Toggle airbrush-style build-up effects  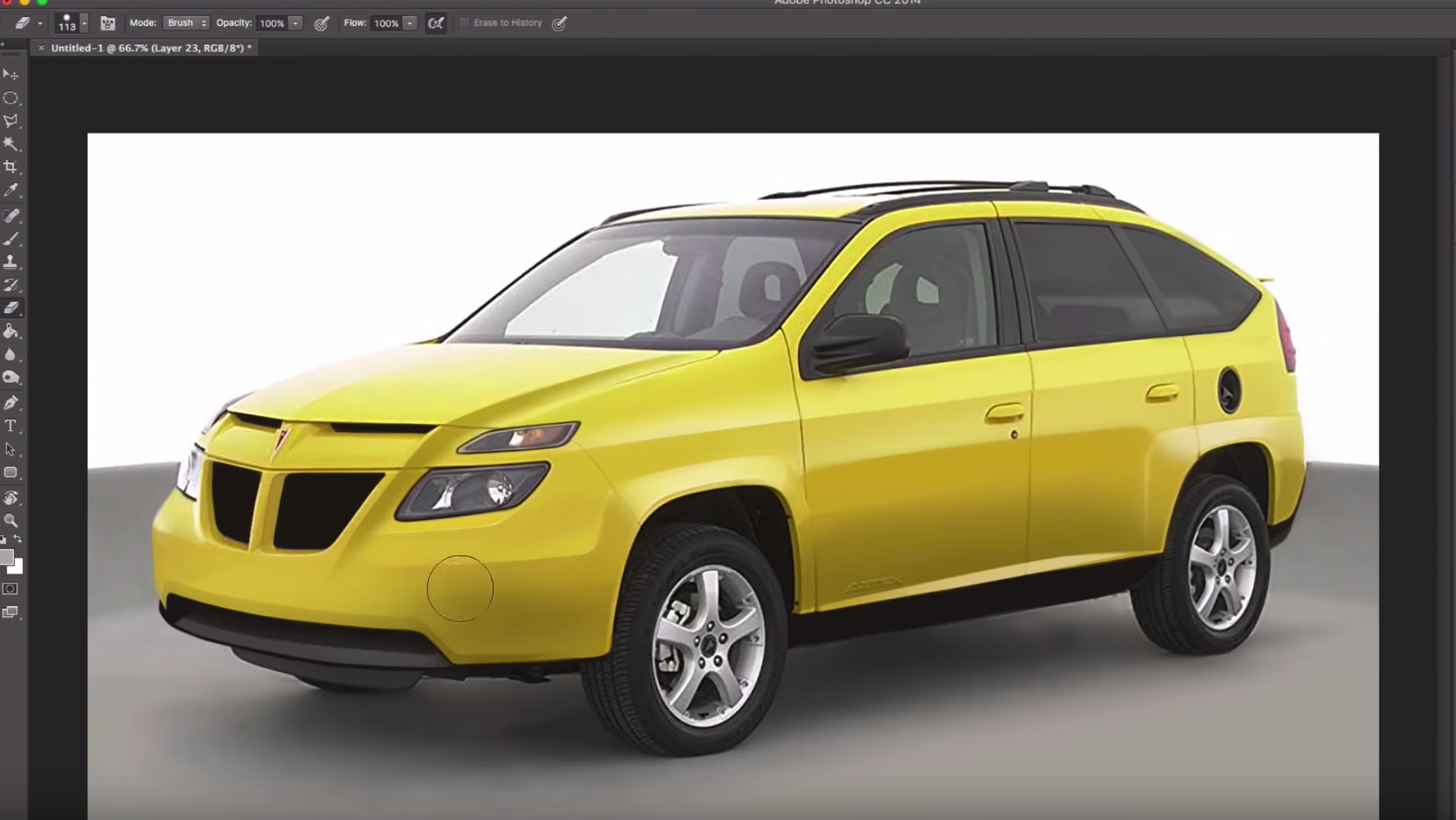(435, 23)
